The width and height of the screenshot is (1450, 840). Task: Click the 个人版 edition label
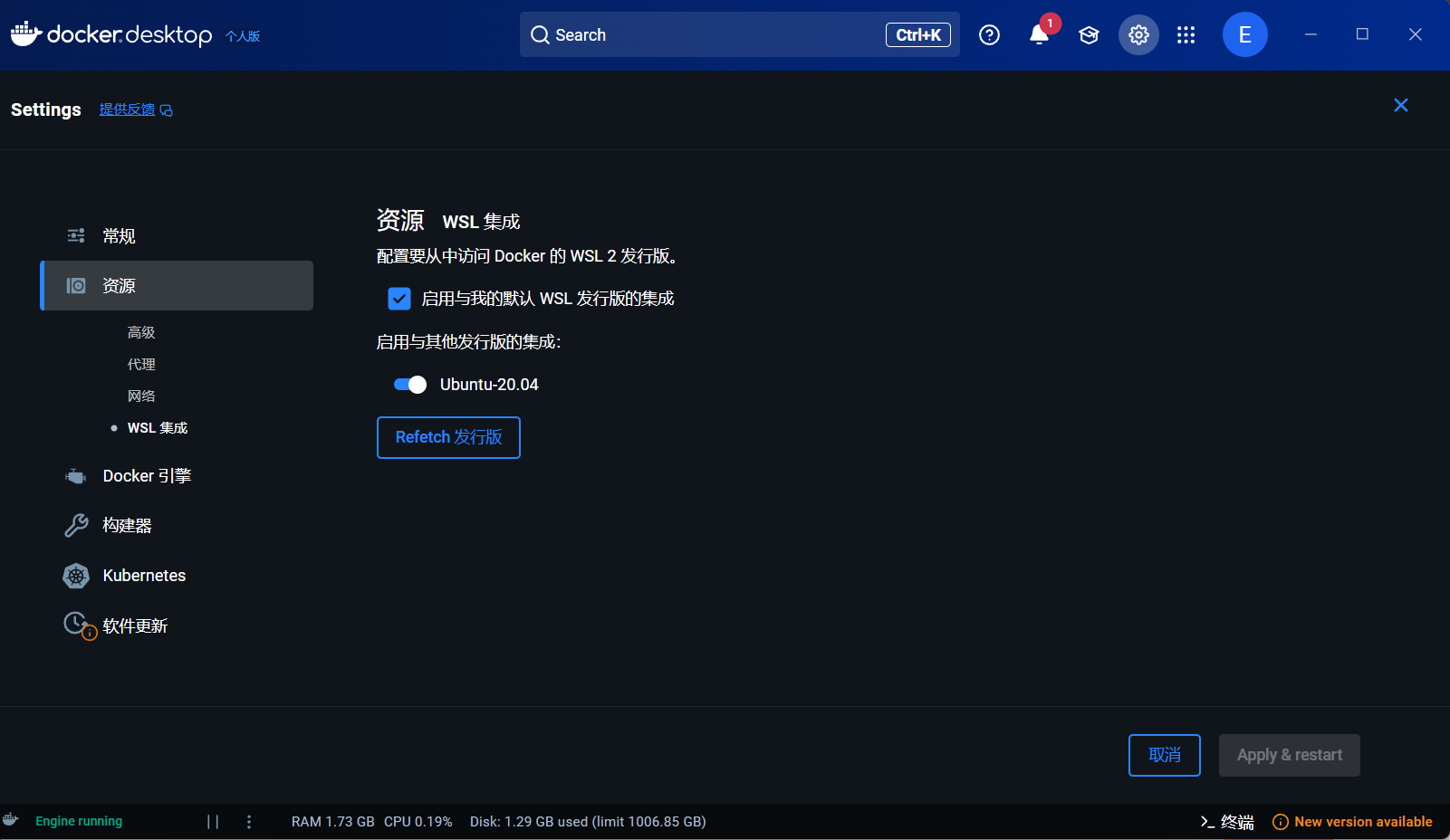pos(243,36)
